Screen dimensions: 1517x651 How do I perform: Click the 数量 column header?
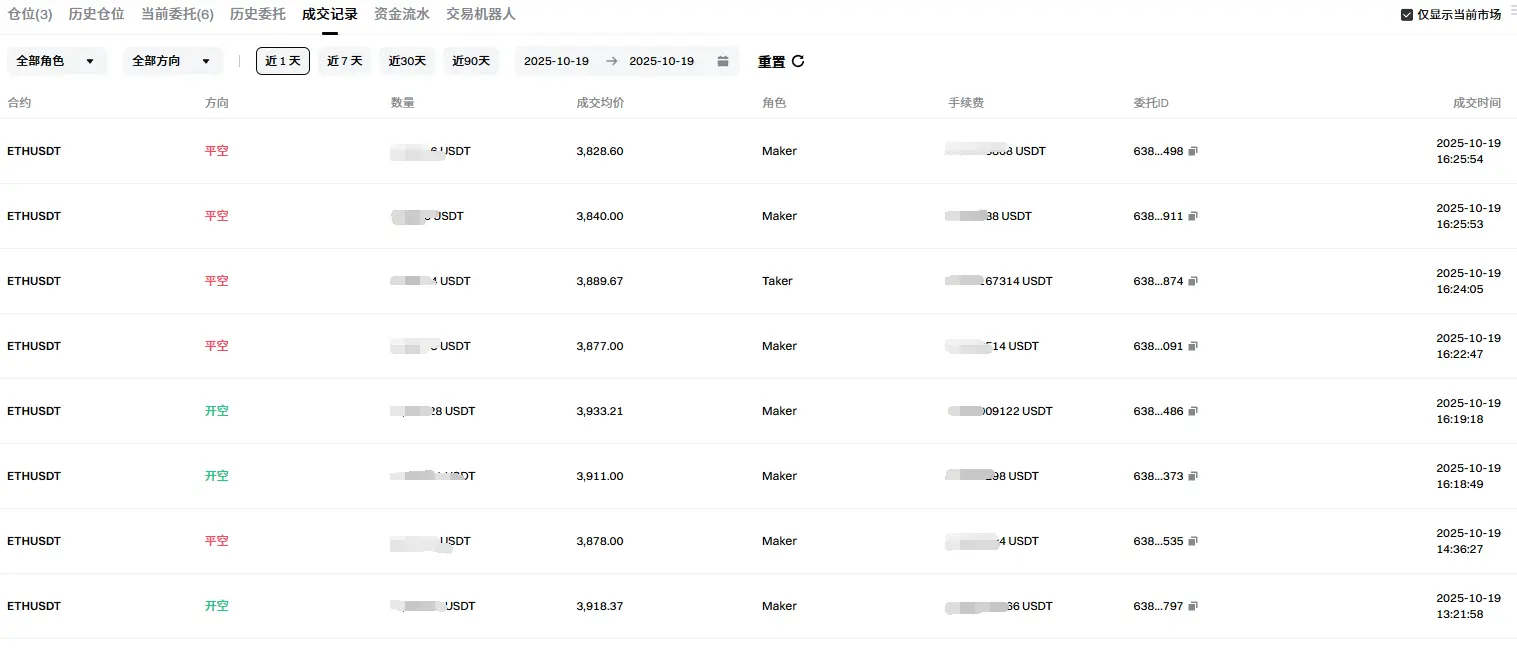403,103
